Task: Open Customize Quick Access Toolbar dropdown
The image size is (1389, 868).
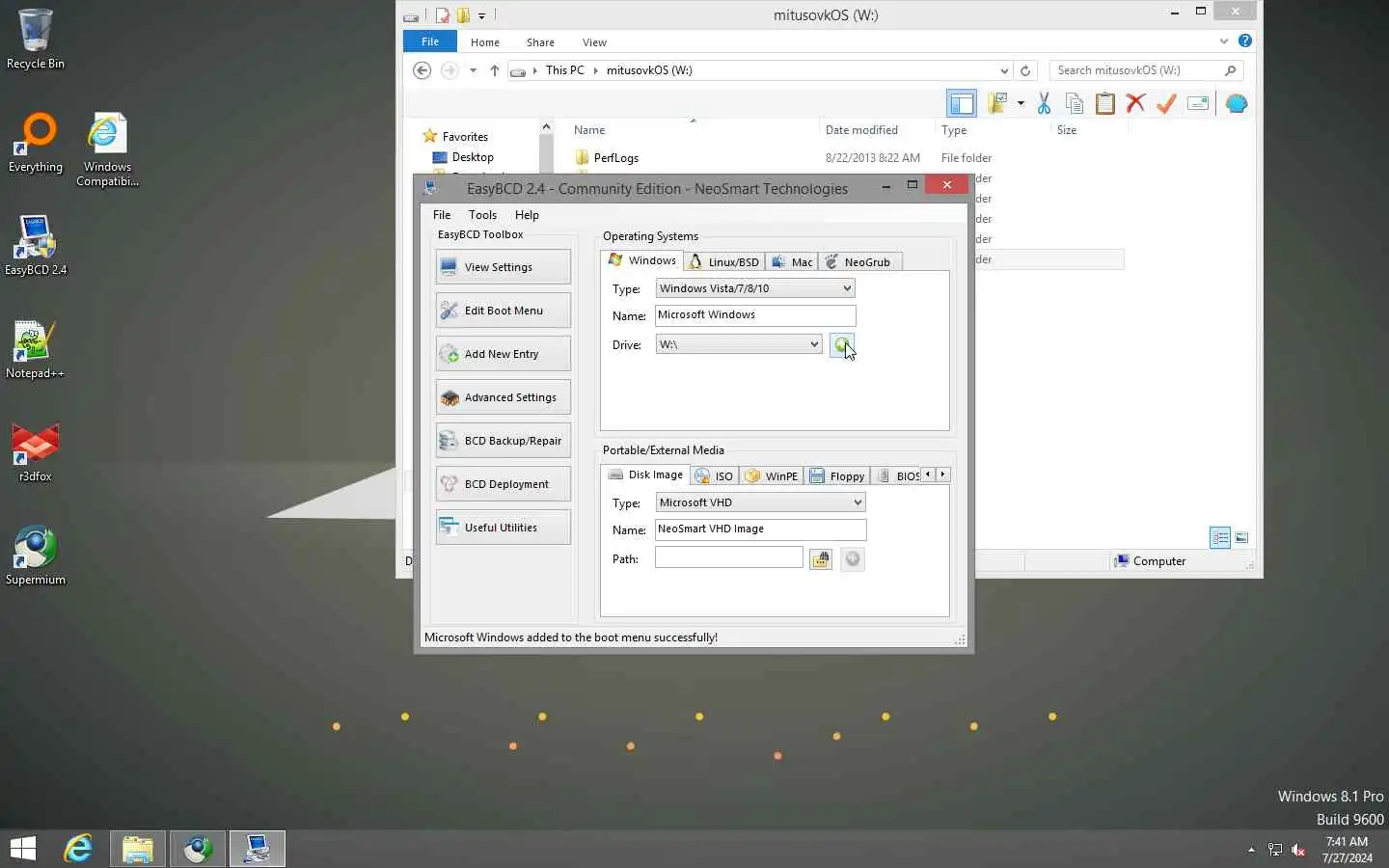Action: pos(481,15)
